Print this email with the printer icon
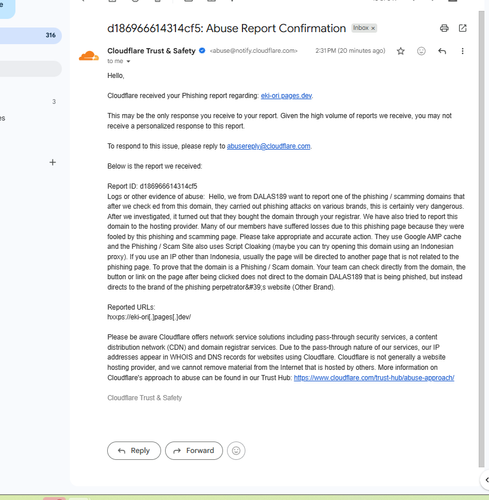489x500 pixels. coord(444,28)
